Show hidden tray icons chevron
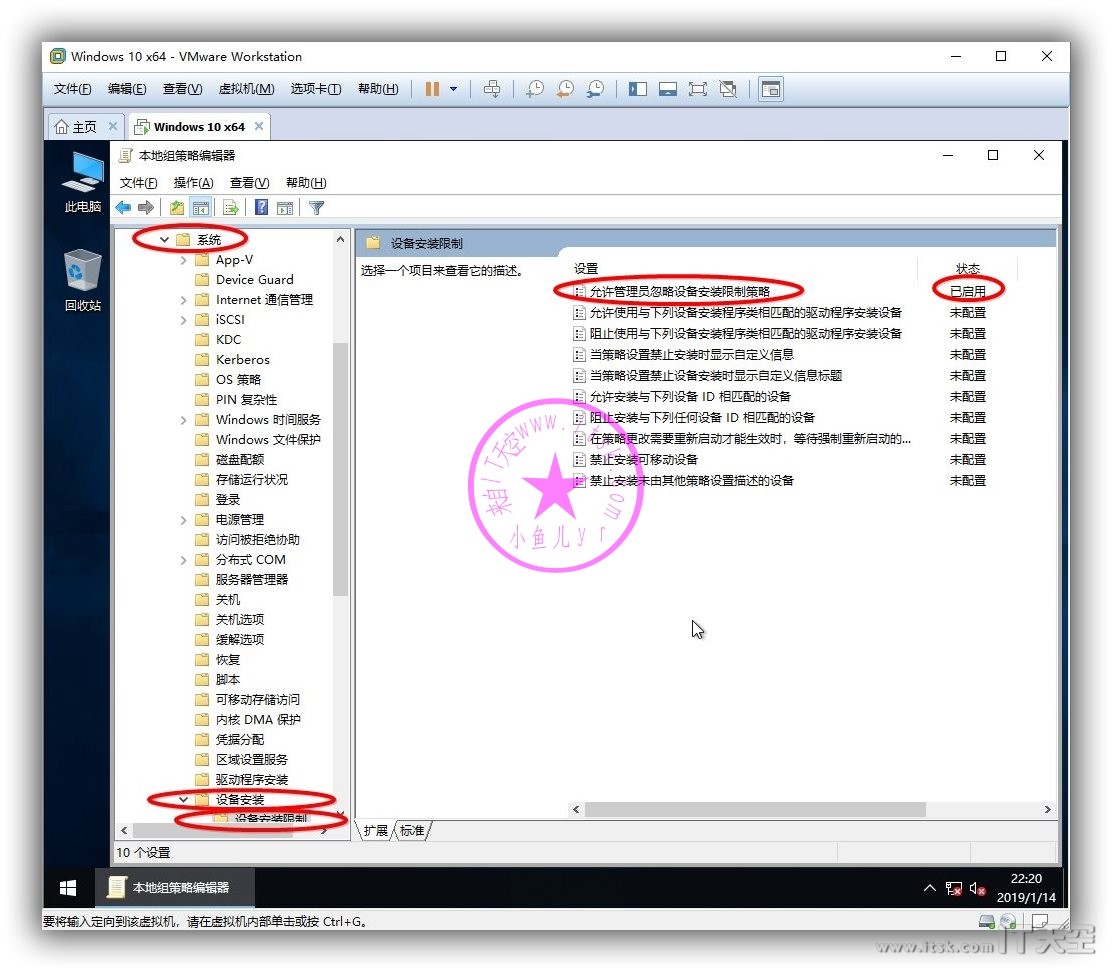Image resolution: width=1113 pixels, height=972 pixels. (x=929, y=888)
